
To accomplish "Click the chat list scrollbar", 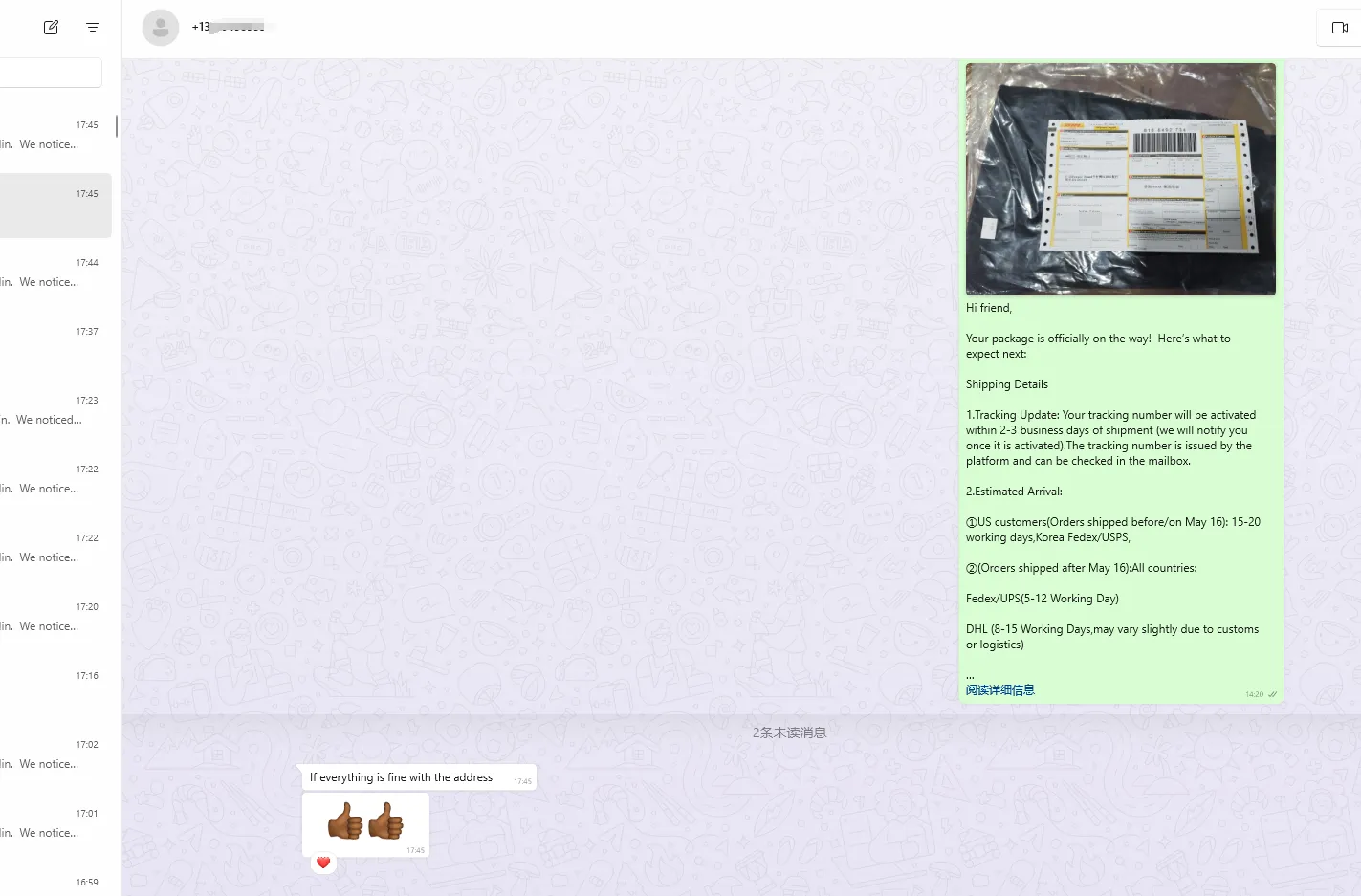I will [117, 125].
